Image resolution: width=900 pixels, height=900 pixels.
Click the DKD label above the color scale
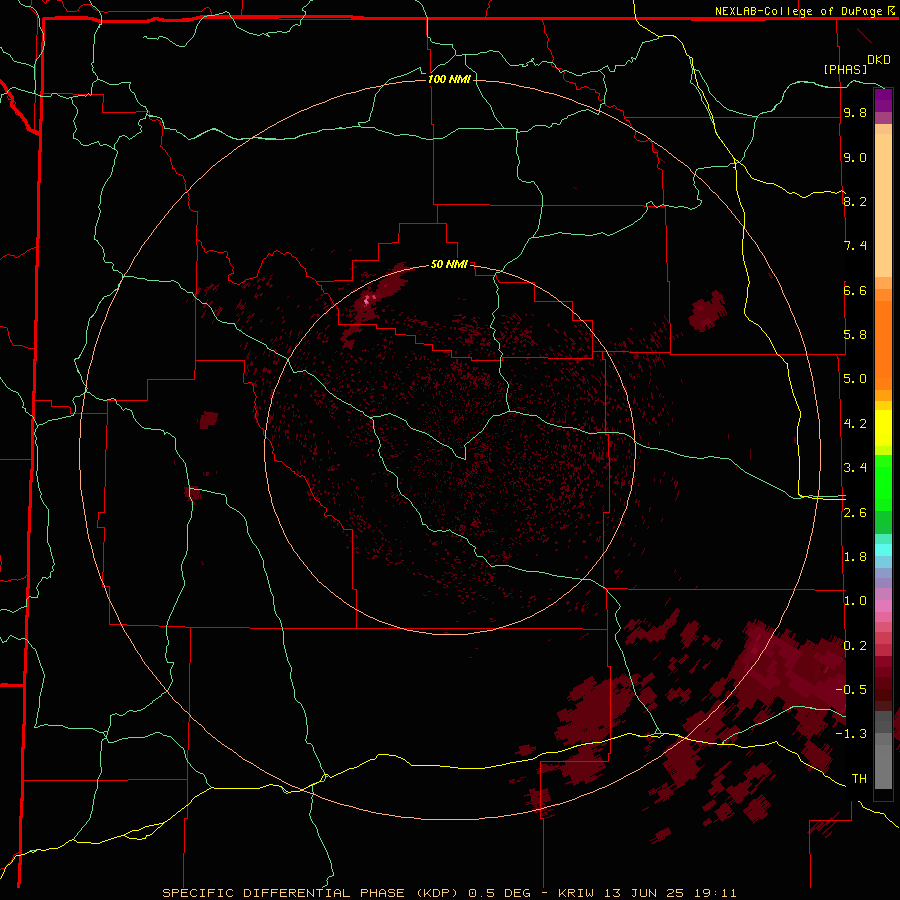click(879, 60)
